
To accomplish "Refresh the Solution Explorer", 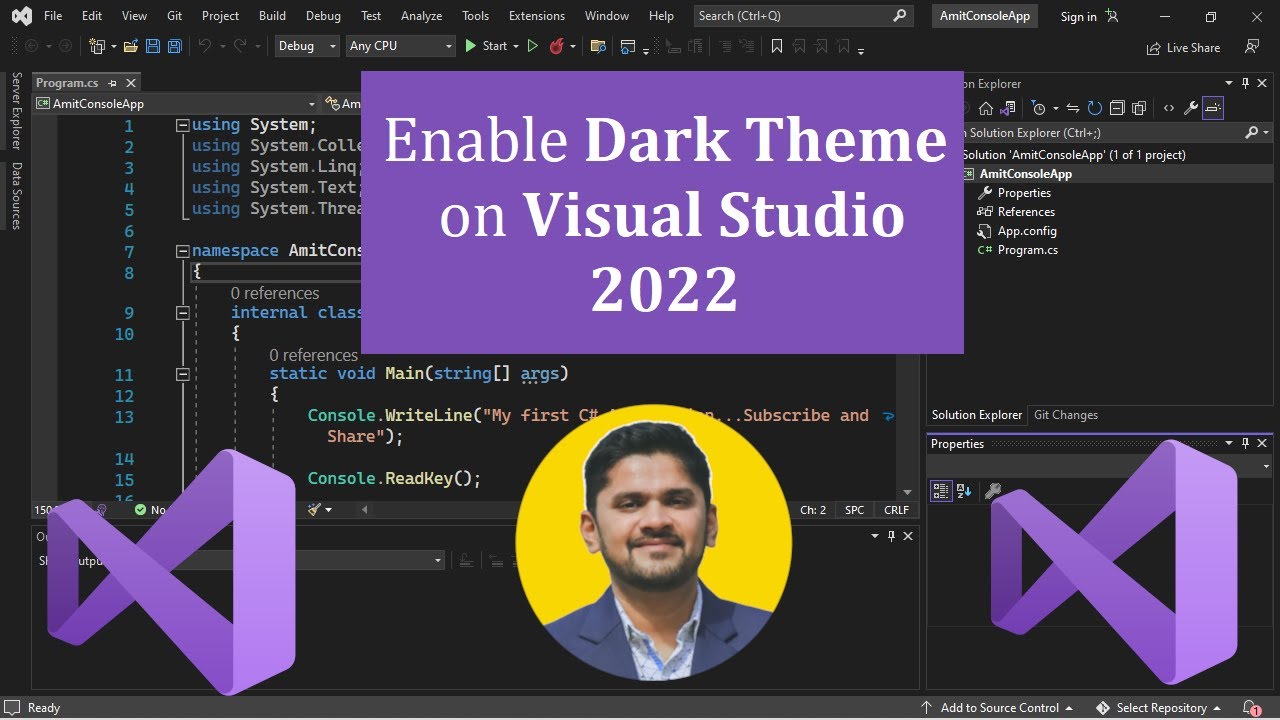I will click(x=1094, y=108).
